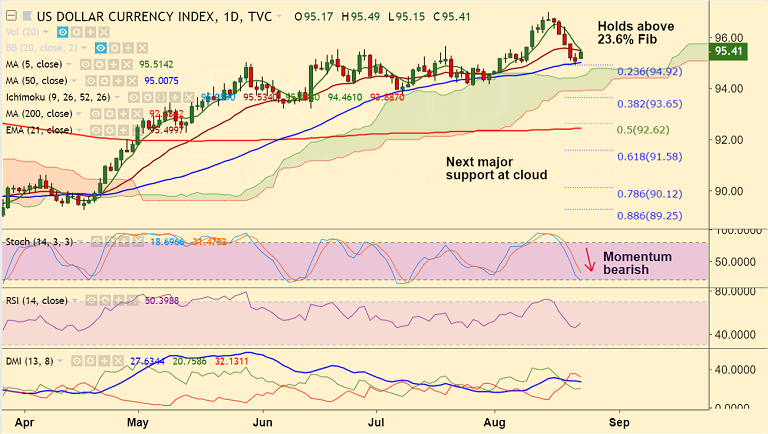
Task: Remove the MA (50, close) indicator
Action: [132, 80]
